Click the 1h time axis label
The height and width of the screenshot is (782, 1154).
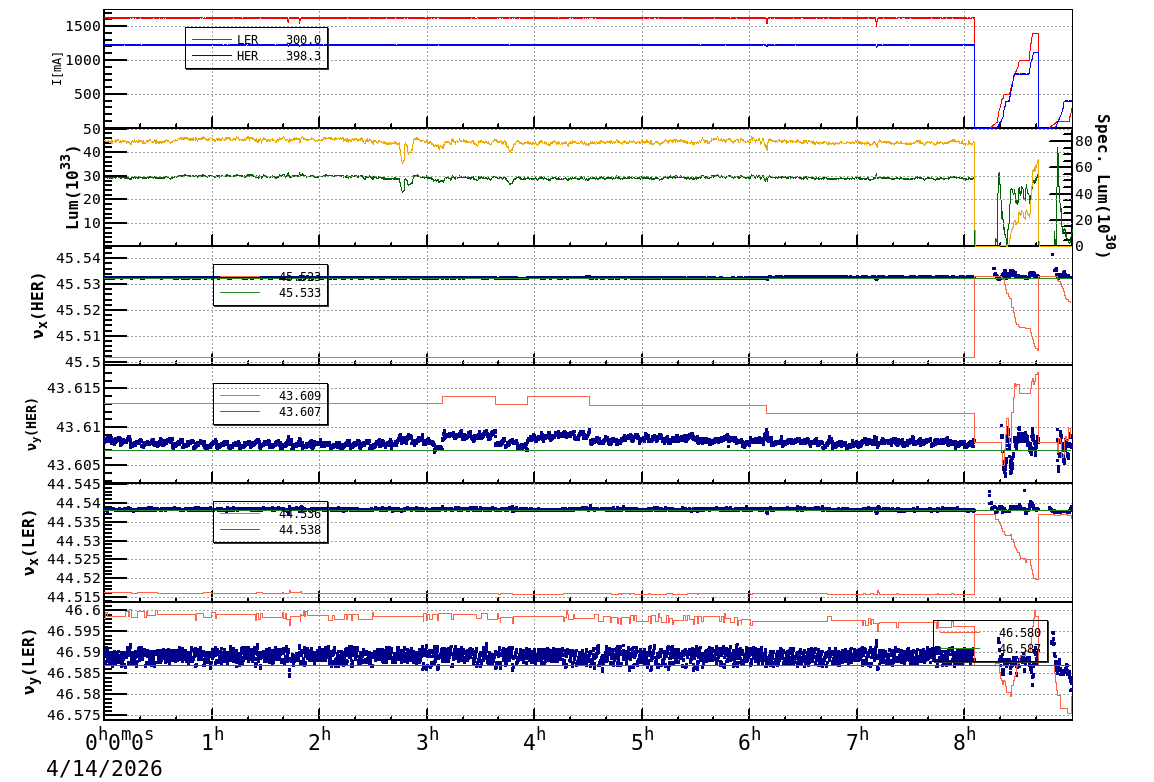(213, 741)
